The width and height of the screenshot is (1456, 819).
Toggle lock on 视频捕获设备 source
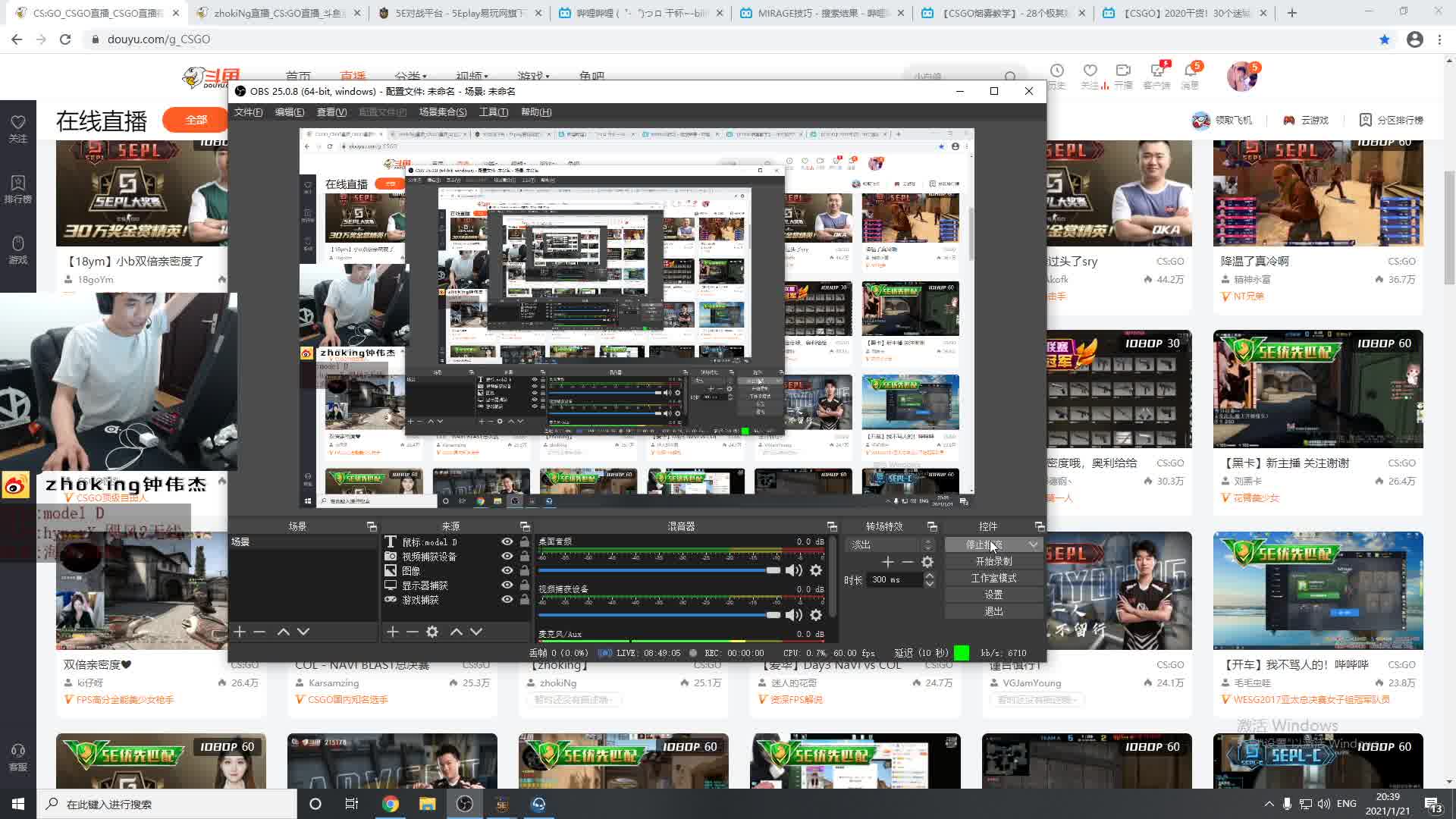point(524,557)
